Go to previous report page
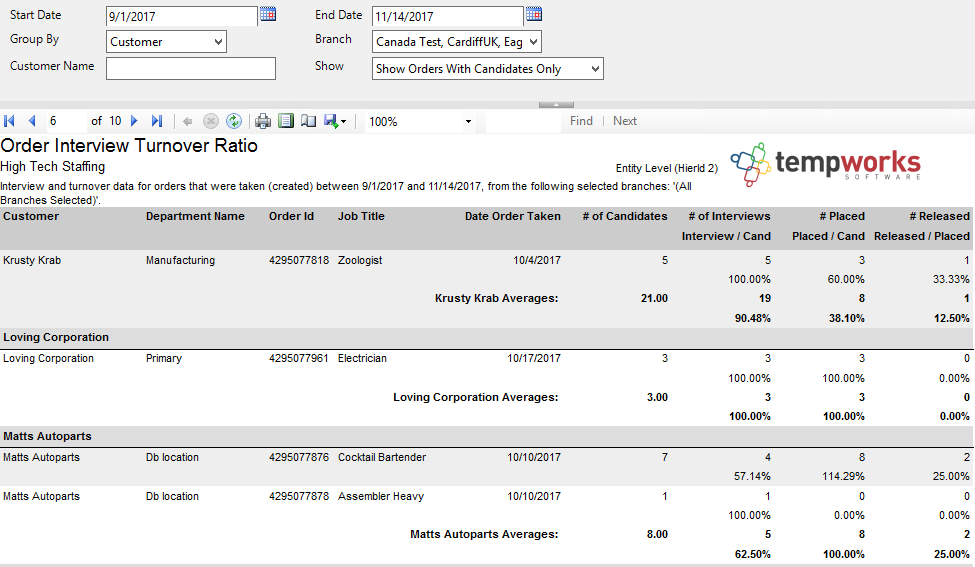Viewport: 975px width, 567px height. [31, 121]
